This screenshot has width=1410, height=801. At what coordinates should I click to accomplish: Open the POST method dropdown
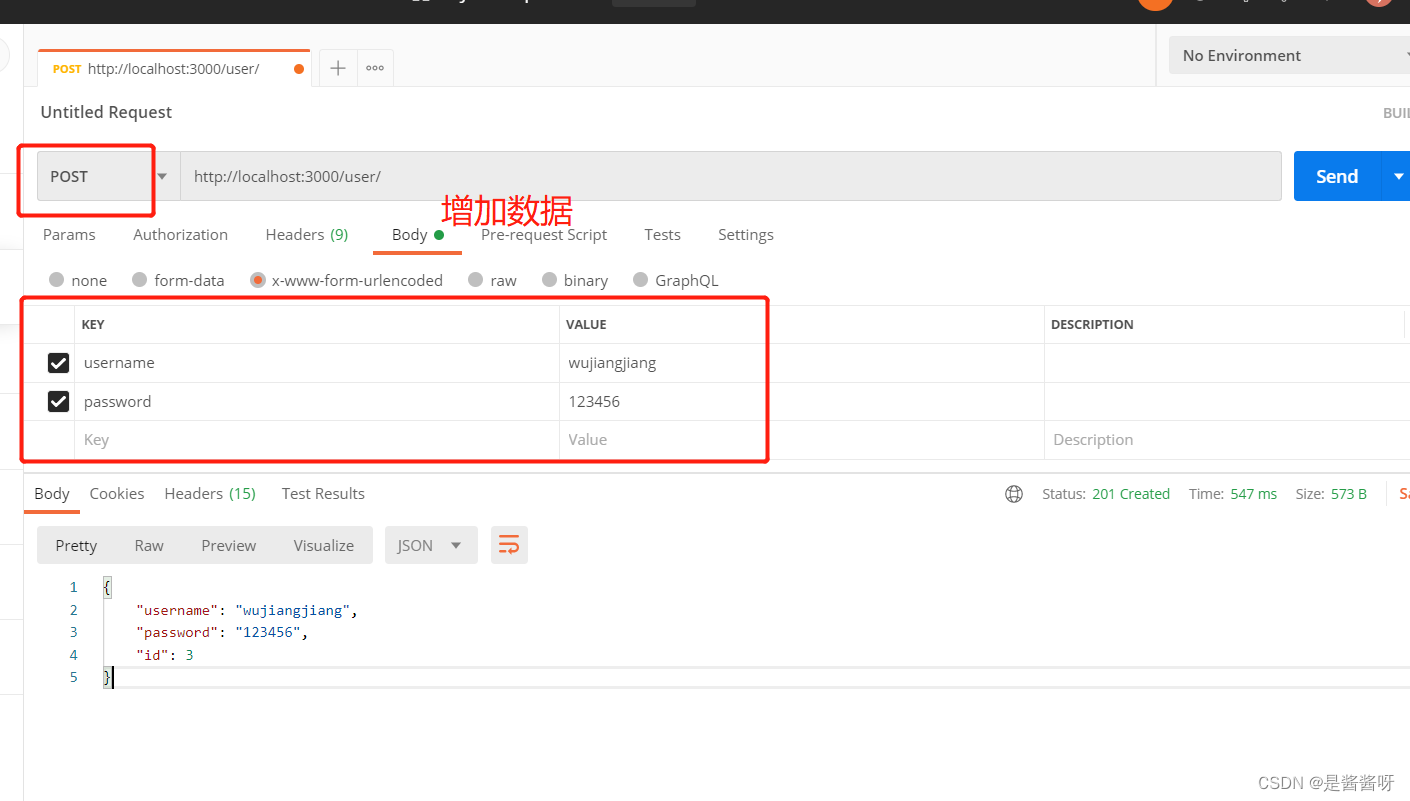point(108,176)
